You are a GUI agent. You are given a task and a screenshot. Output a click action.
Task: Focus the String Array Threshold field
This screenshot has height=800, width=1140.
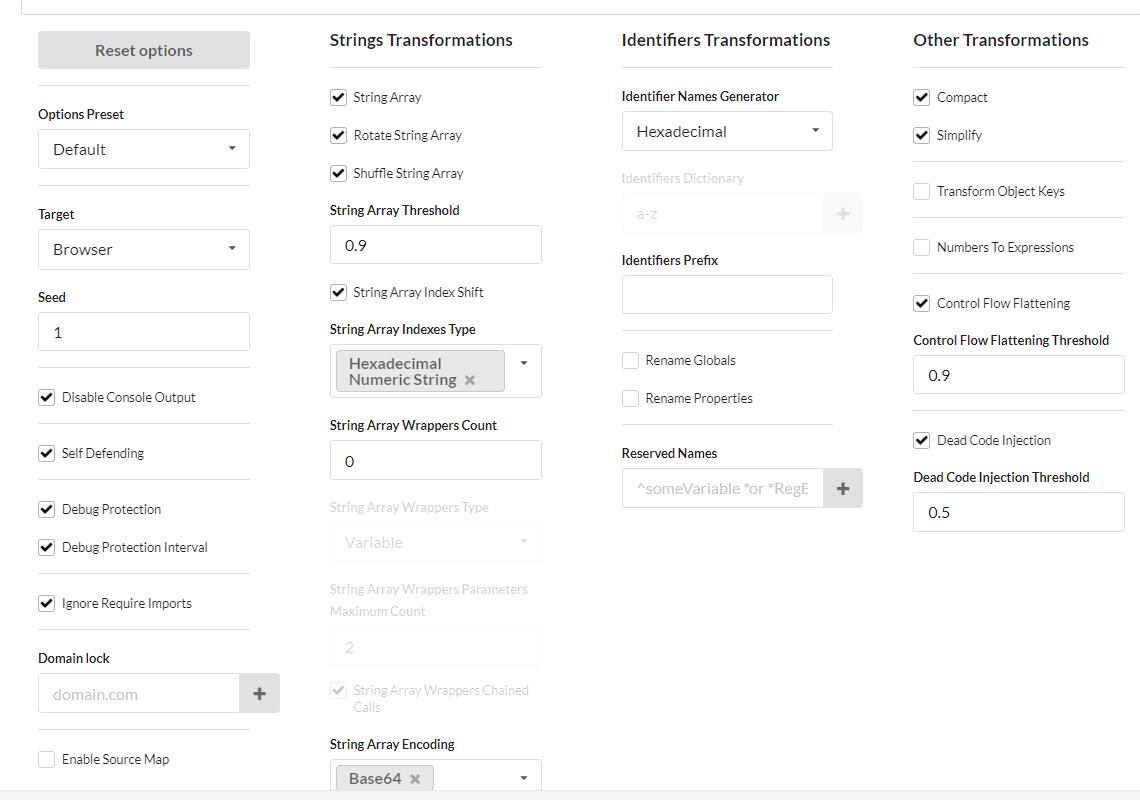(435, 245)
